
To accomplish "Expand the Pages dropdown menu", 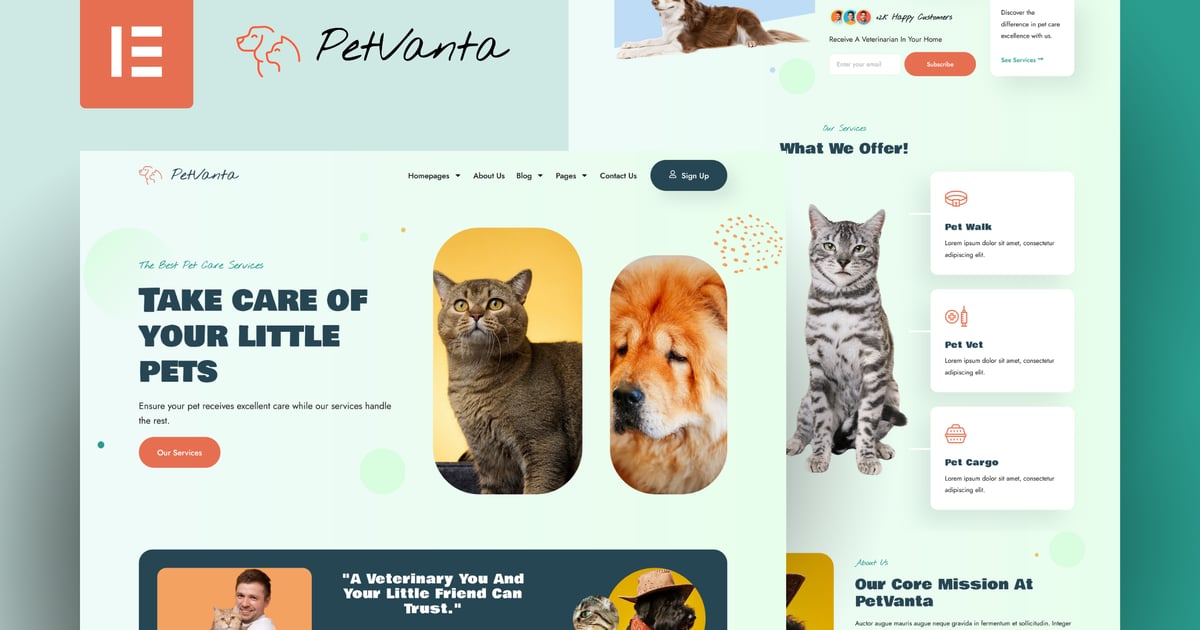I will click(x=571, y=176).
